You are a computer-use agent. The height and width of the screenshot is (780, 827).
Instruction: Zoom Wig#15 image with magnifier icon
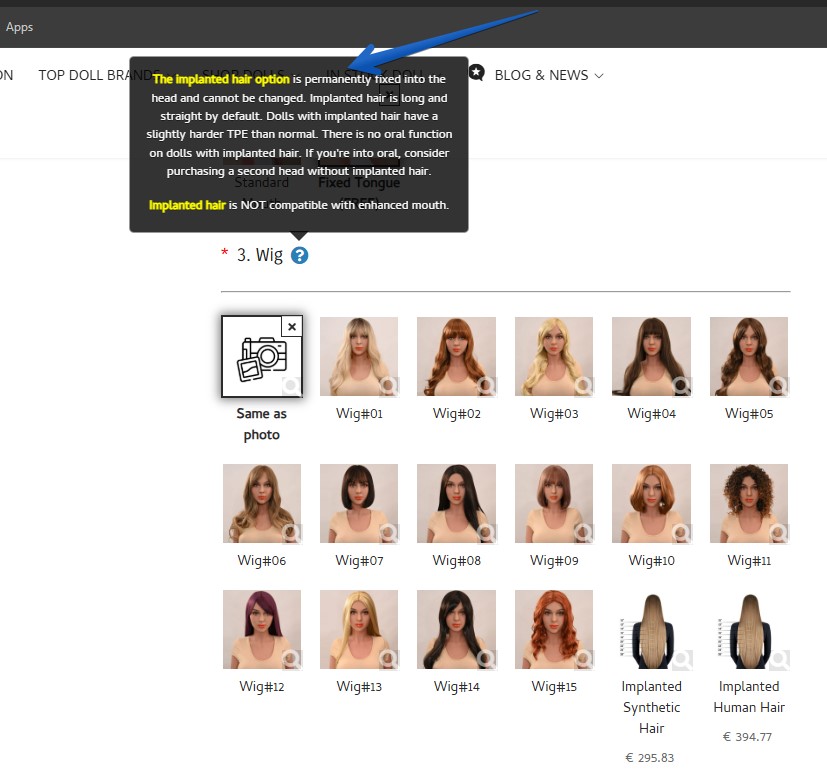584,660
